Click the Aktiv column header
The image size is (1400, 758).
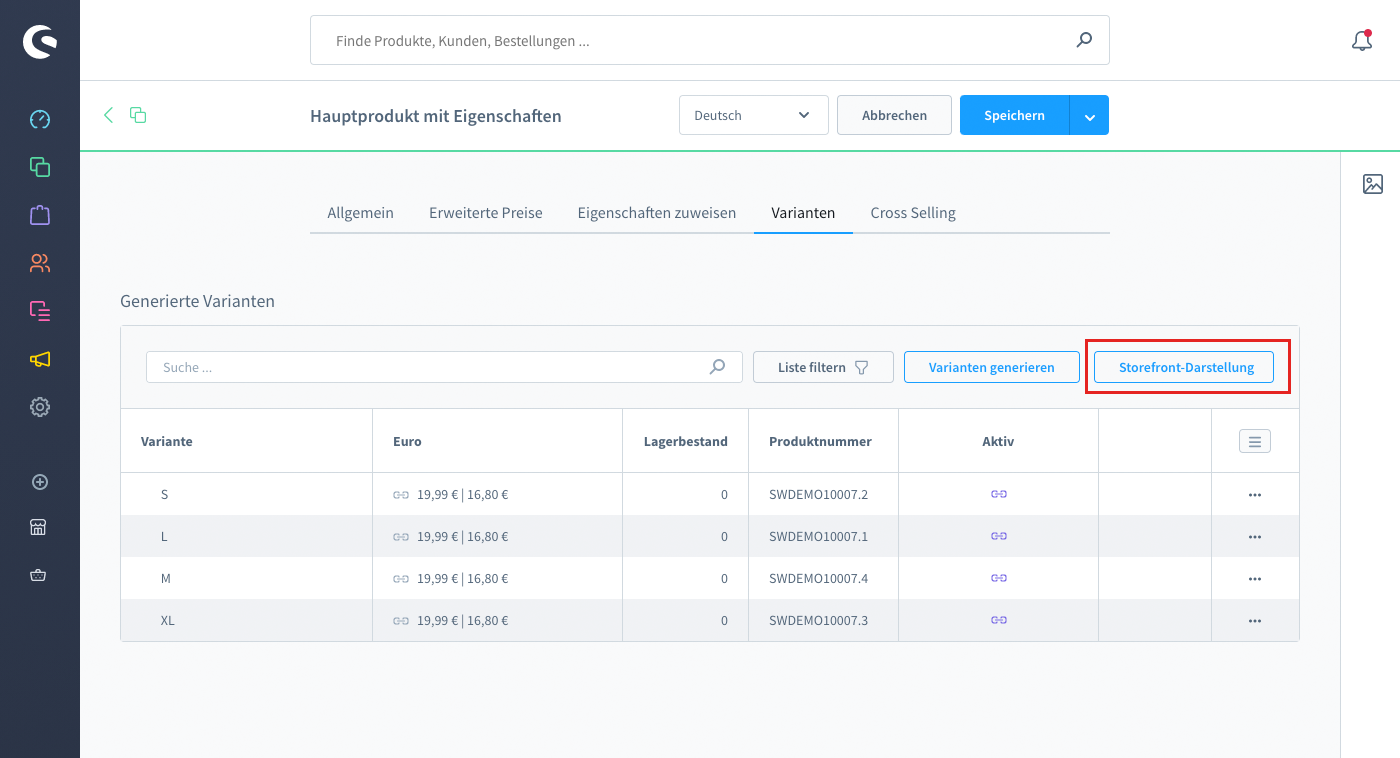click(x=998, y=441)
